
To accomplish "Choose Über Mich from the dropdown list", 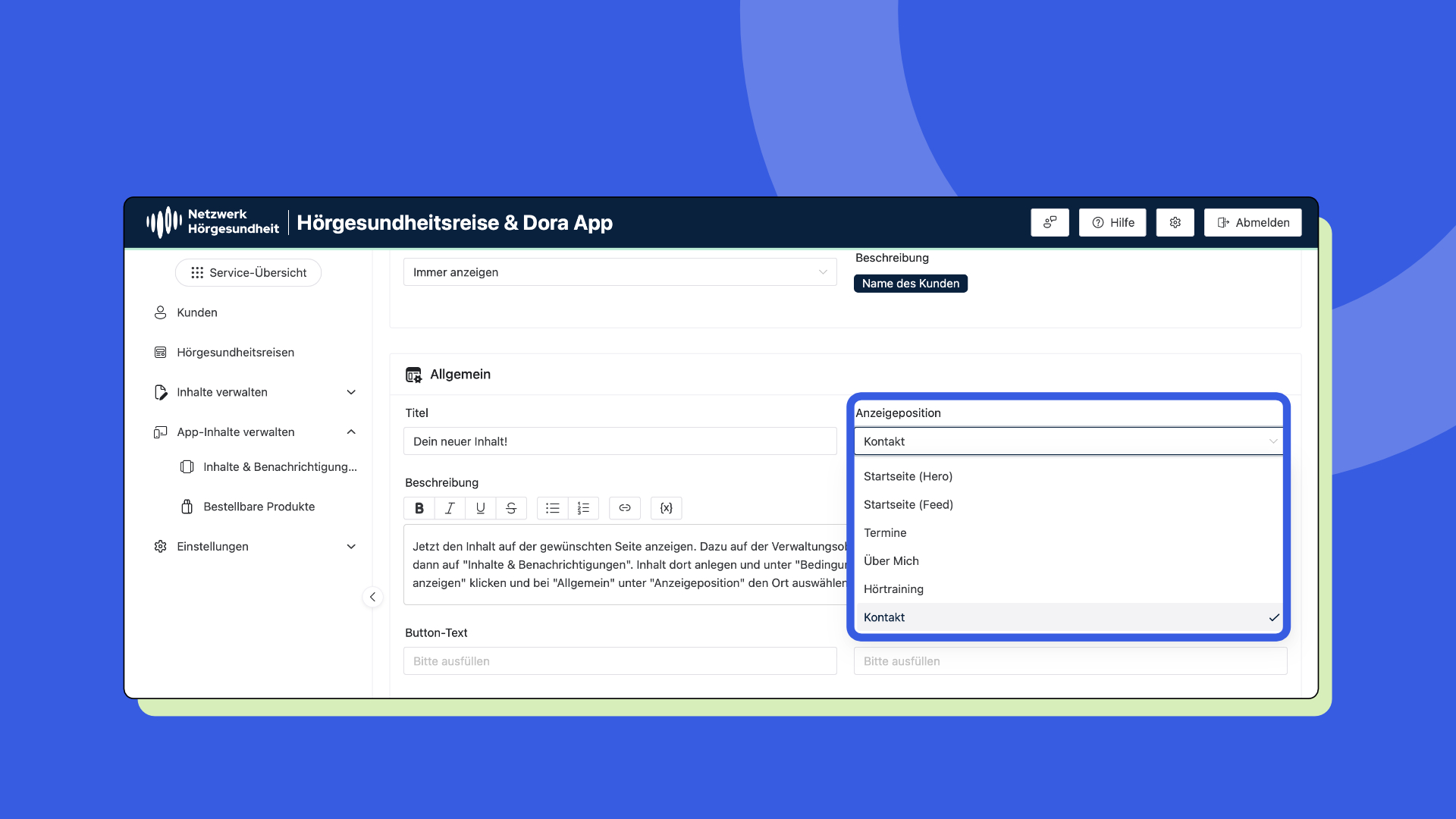I will [x=1068, y=561].
